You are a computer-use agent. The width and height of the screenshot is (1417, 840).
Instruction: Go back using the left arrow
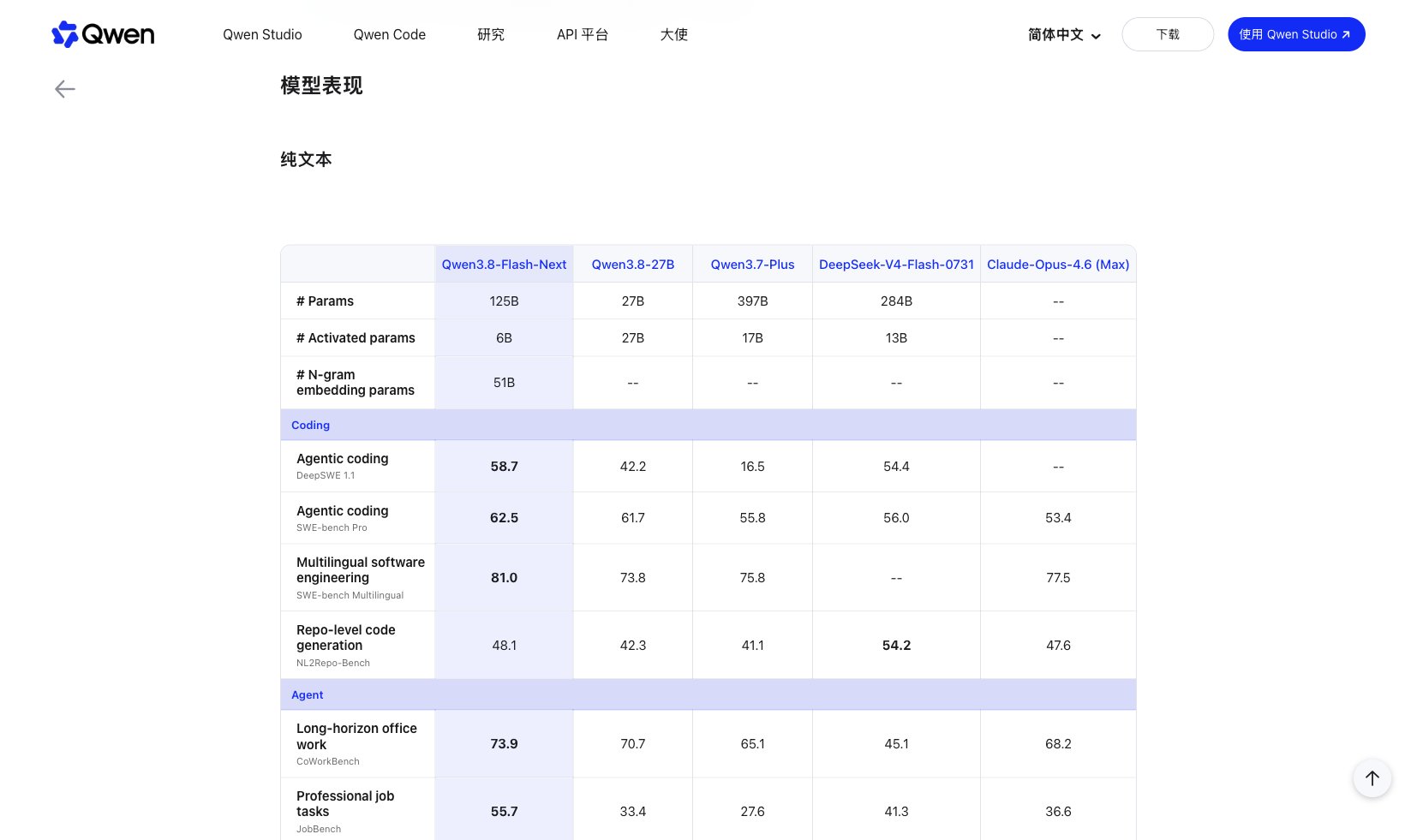click(65, 89)
